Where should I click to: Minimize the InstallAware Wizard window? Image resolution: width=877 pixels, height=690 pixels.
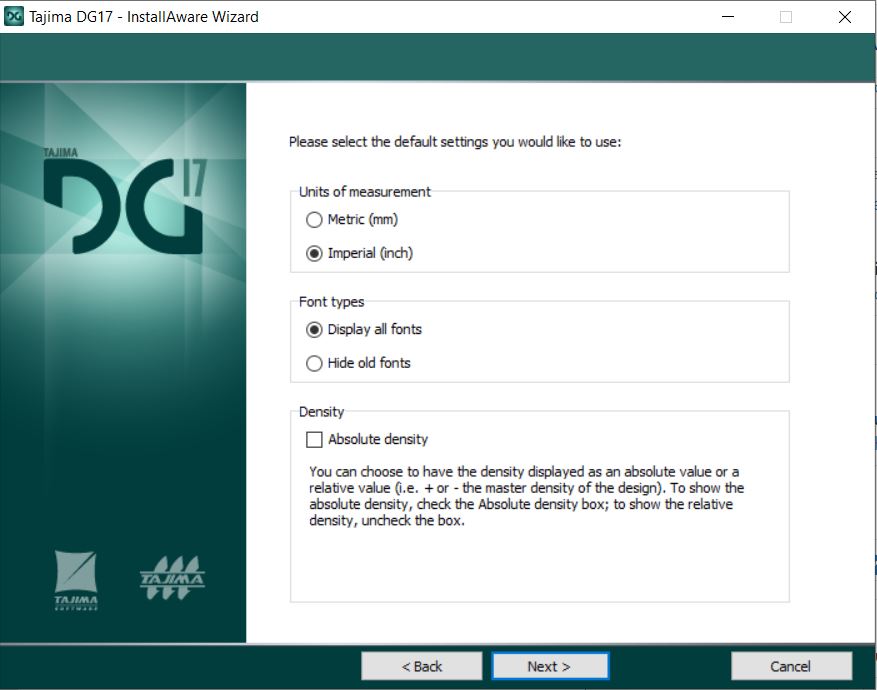(728, 17)
